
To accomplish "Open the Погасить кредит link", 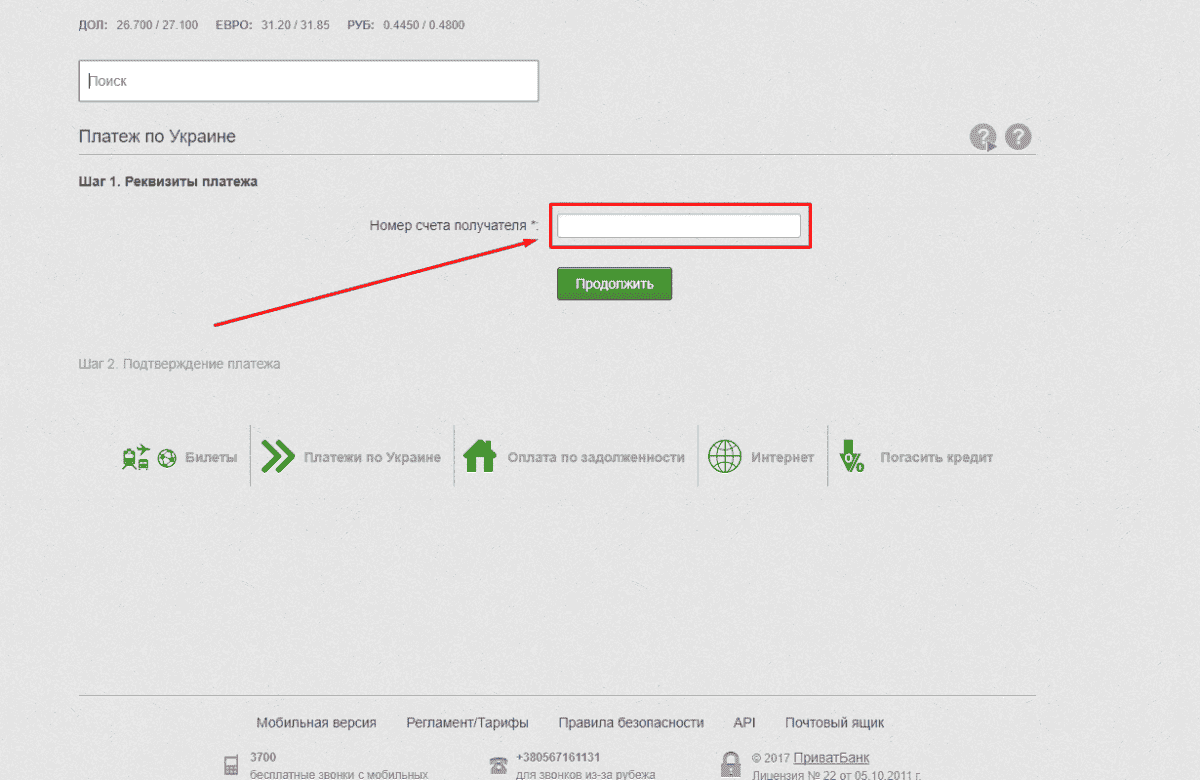I will 936,458.
